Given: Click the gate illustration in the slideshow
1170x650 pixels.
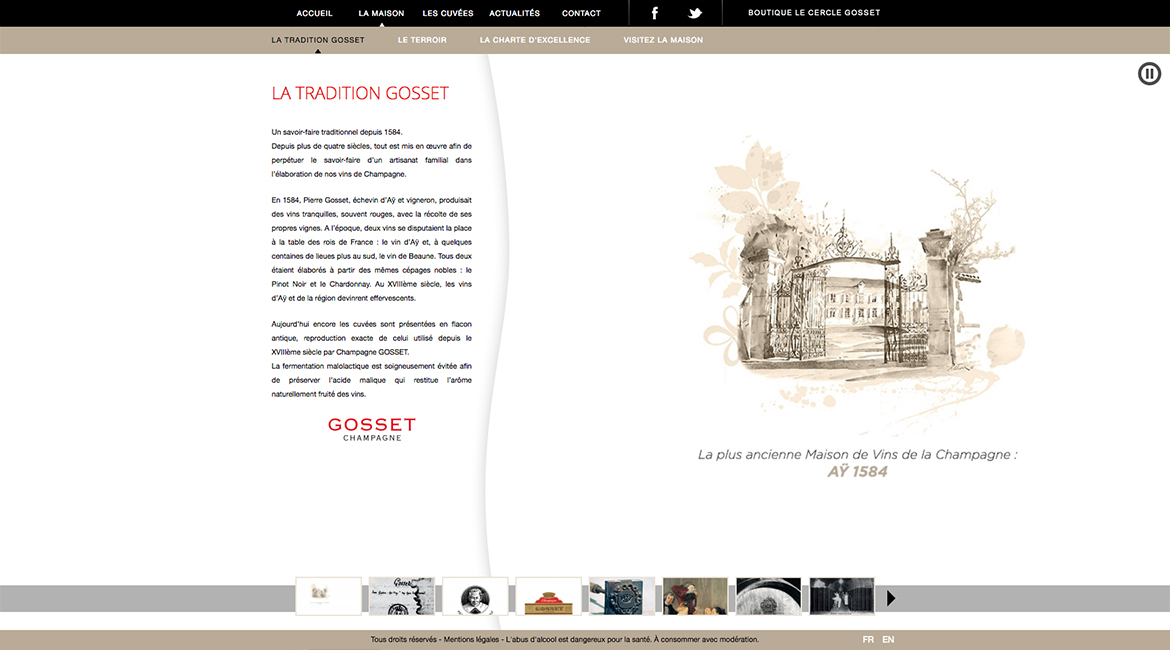Looking at the screenshot, I should 857,284.
